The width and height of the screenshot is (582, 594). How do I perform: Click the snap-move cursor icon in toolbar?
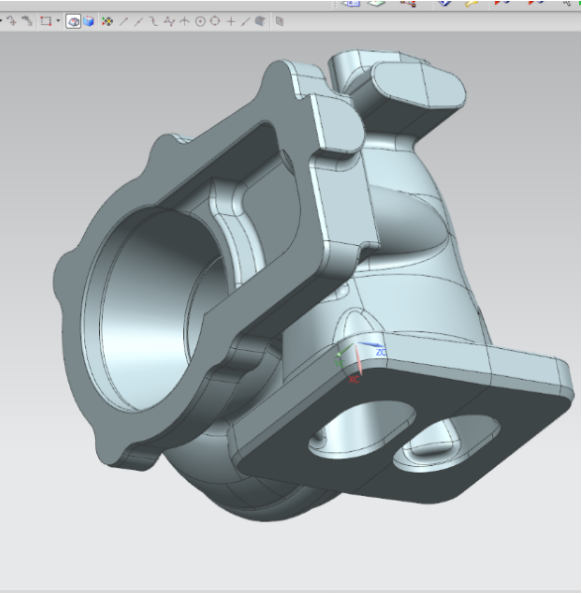[x=12, y=21]
